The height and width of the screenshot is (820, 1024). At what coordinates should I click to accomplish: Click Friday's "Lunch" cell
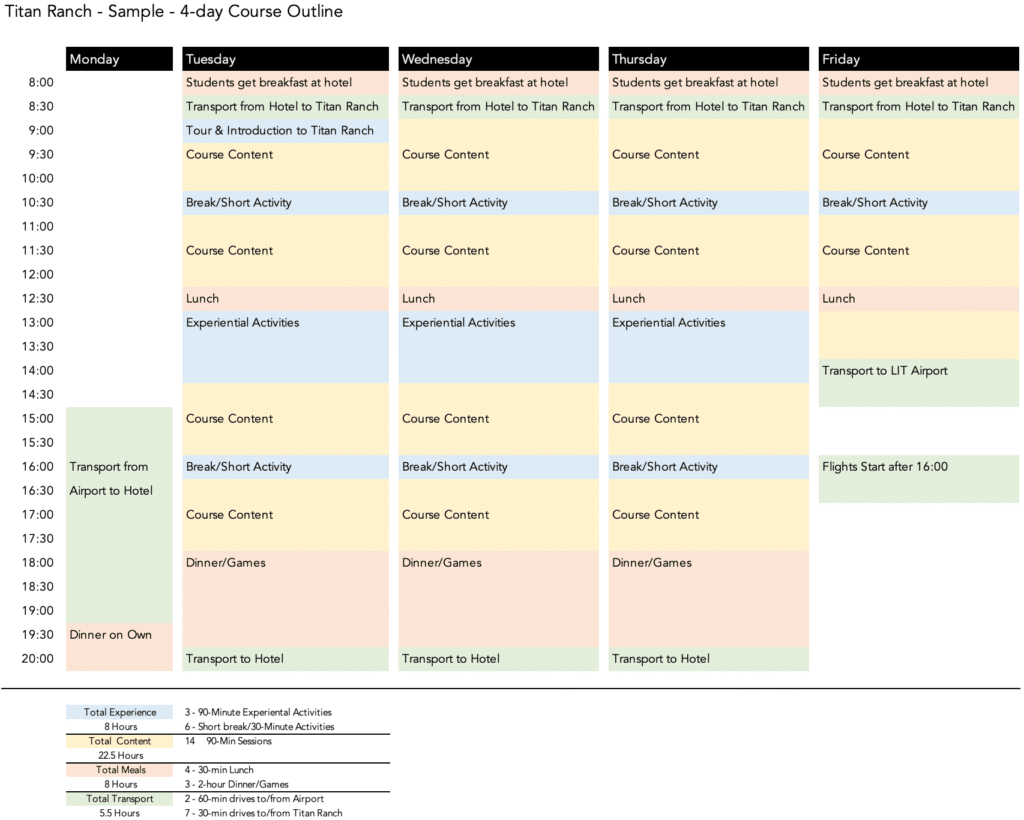click(919, 299)
